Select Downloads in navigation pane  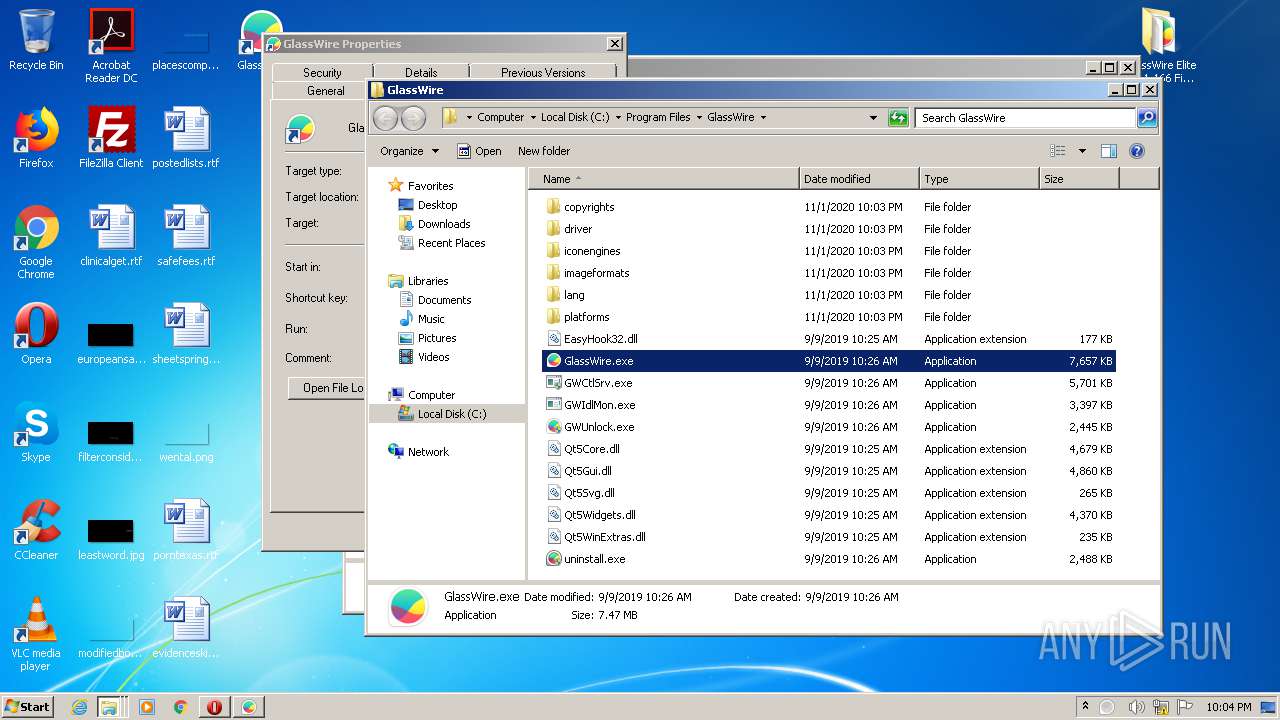pos(434,224)
